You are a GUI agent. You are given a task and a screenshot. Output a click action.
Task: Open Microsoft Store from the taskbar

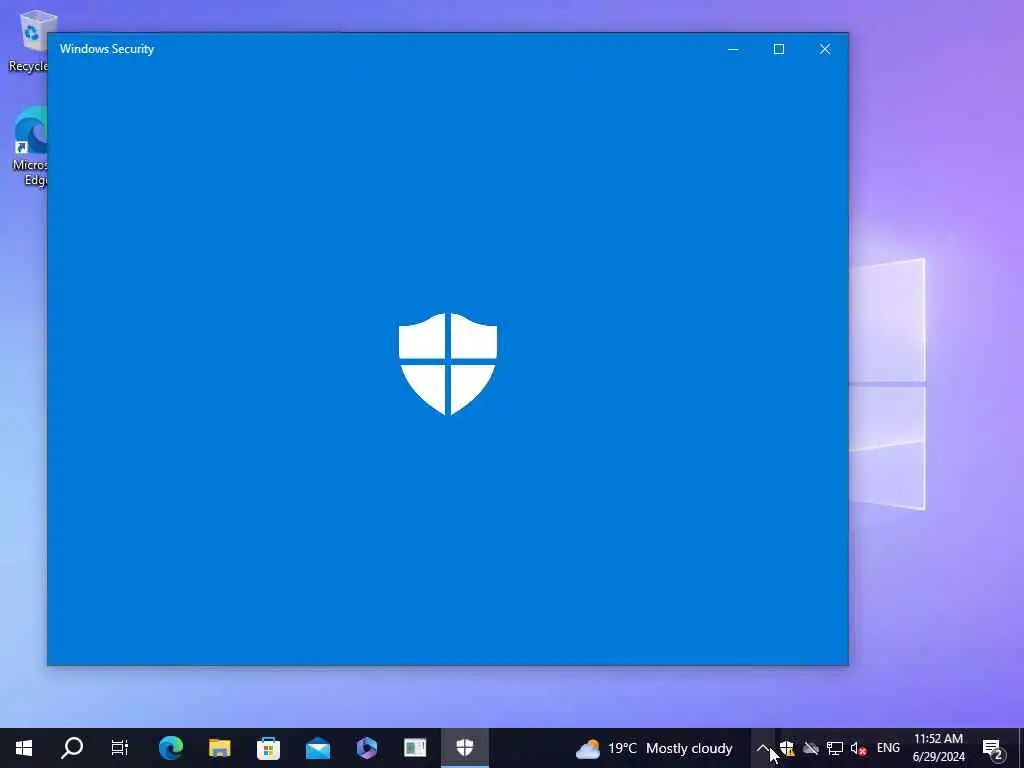[268, 748]
